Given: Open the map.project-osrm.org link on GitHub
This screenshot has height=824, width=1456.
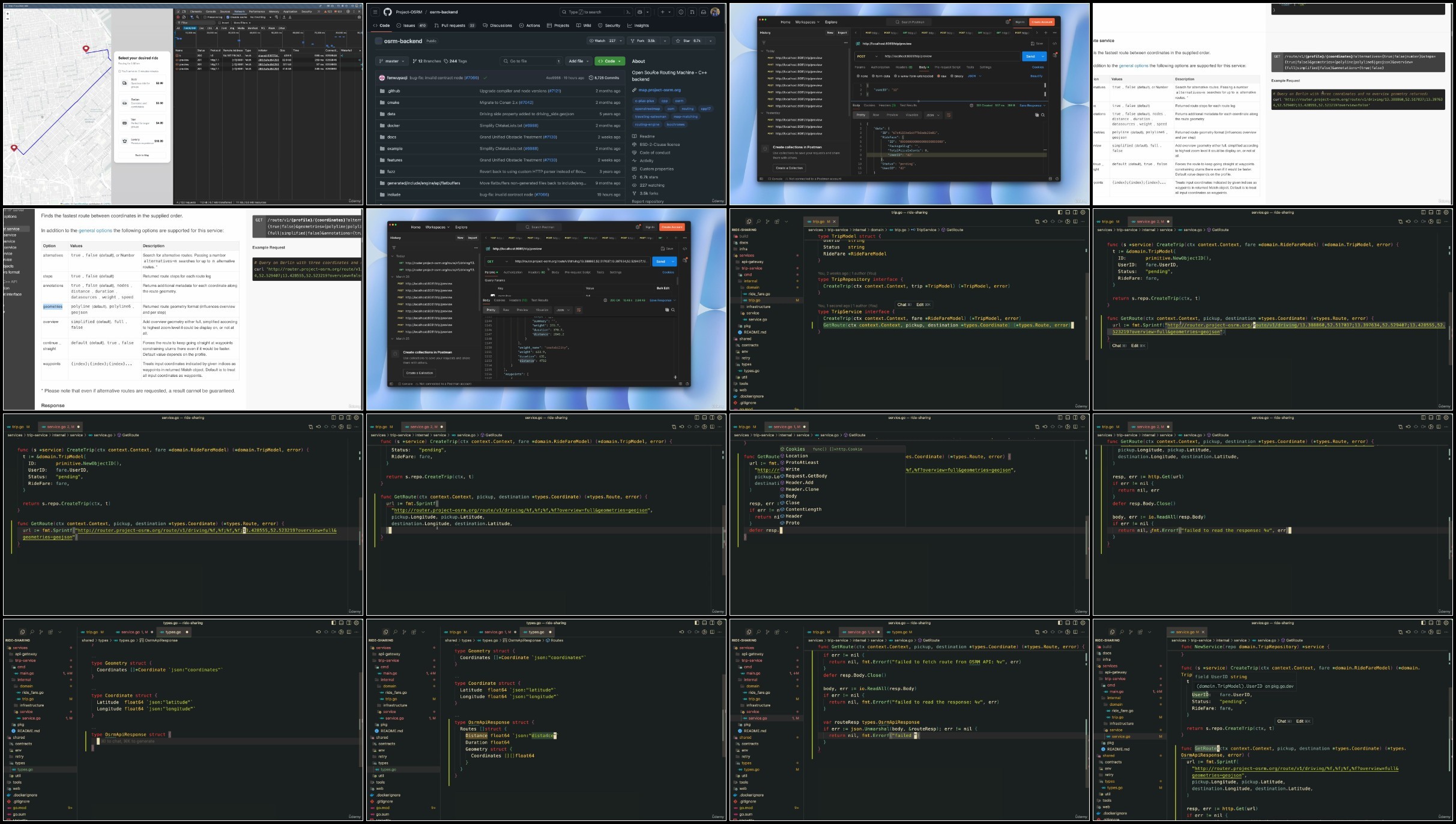Looking at the screenshot, I should pos(660,90).
